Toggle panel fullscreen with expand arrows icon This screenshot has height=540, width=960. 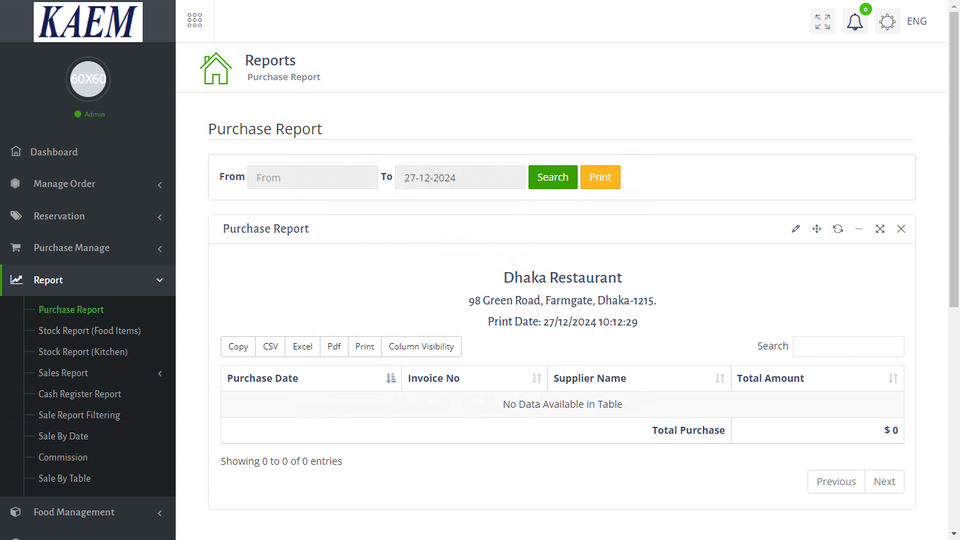(880, 229)
